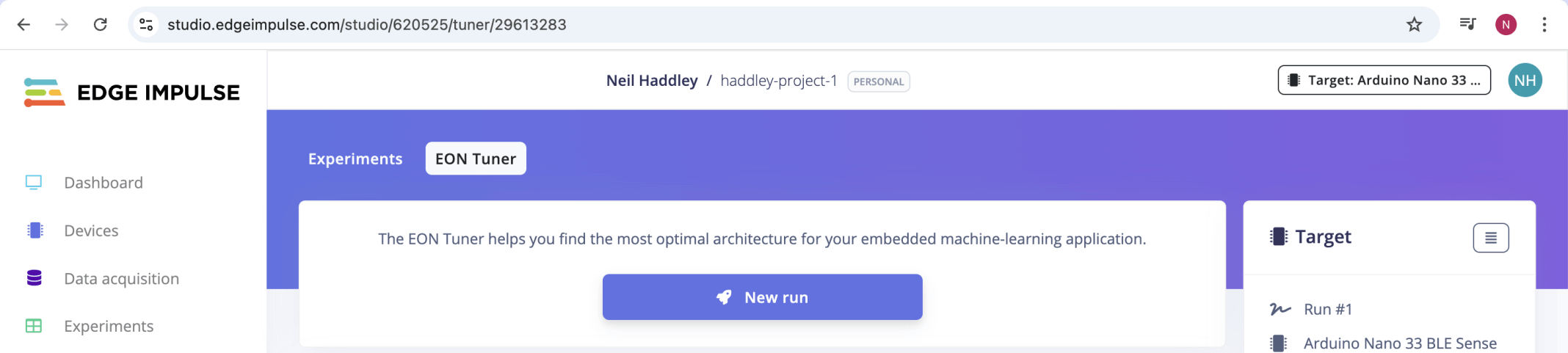This screenshot has height=353, width=1568.
Task: Click the Edge Impulse logo
Action: point(132,92)
